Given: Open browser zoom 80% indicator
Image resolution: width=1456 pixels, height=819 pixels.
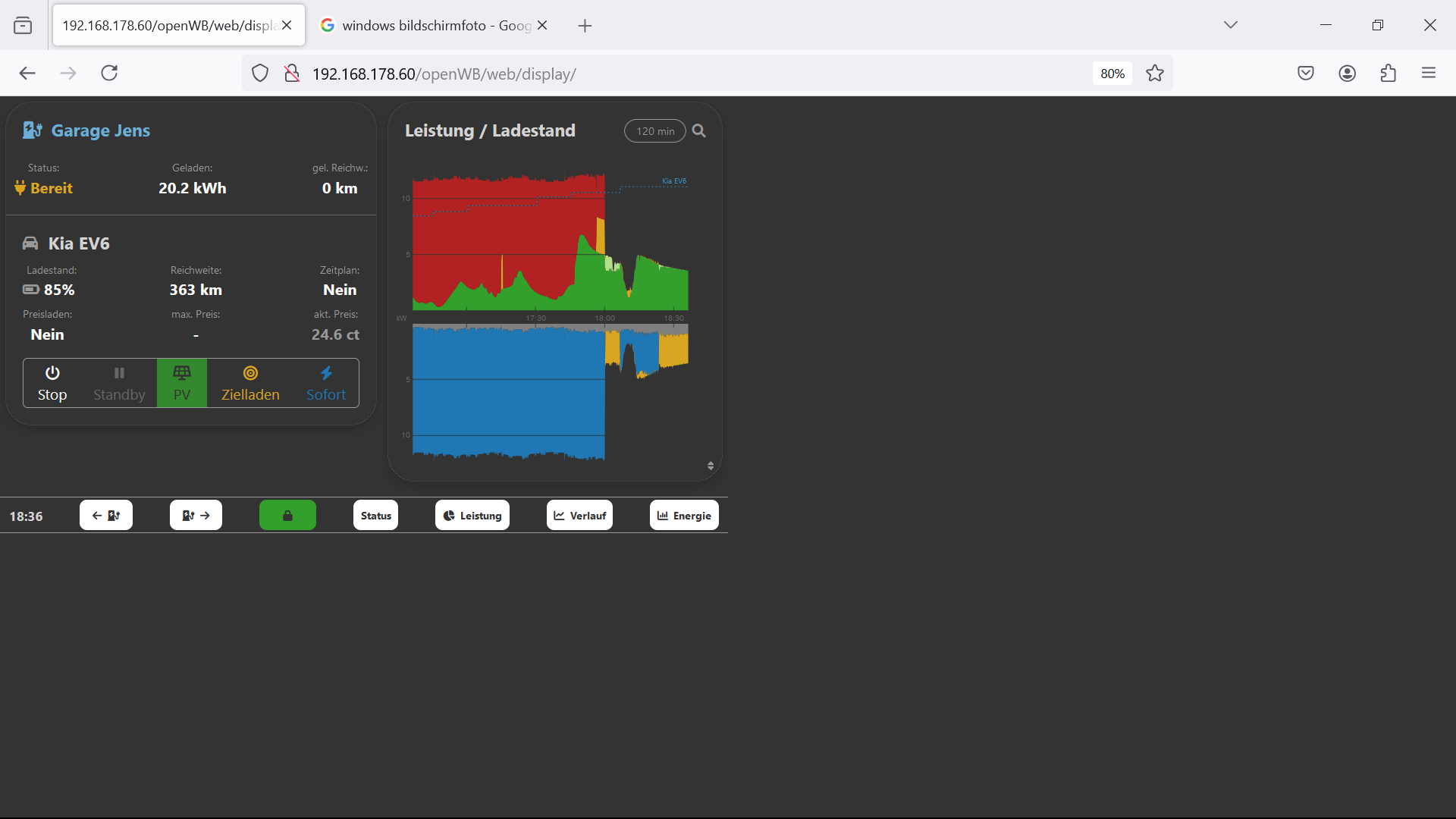Looking at the screenshot, I should (x=1112, y=74).
